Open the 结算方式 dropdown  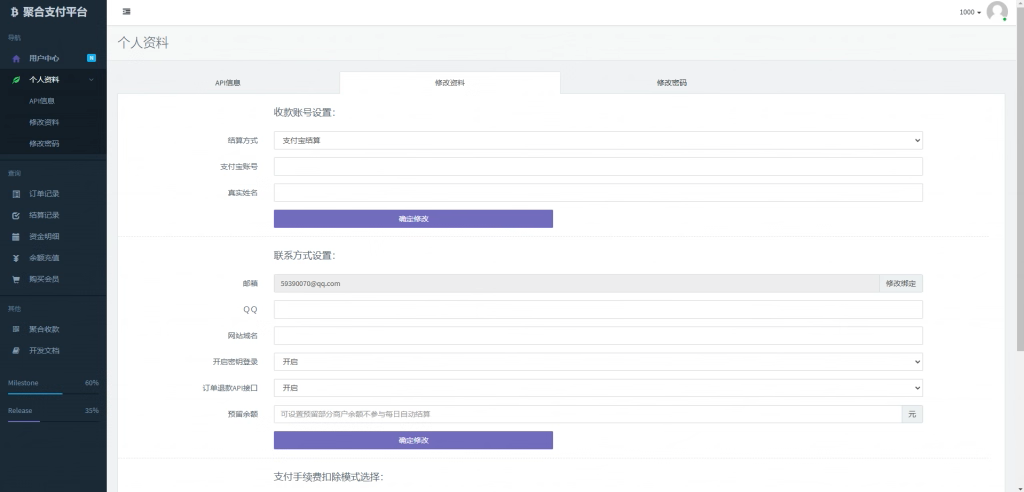click(x=597, y=141)
